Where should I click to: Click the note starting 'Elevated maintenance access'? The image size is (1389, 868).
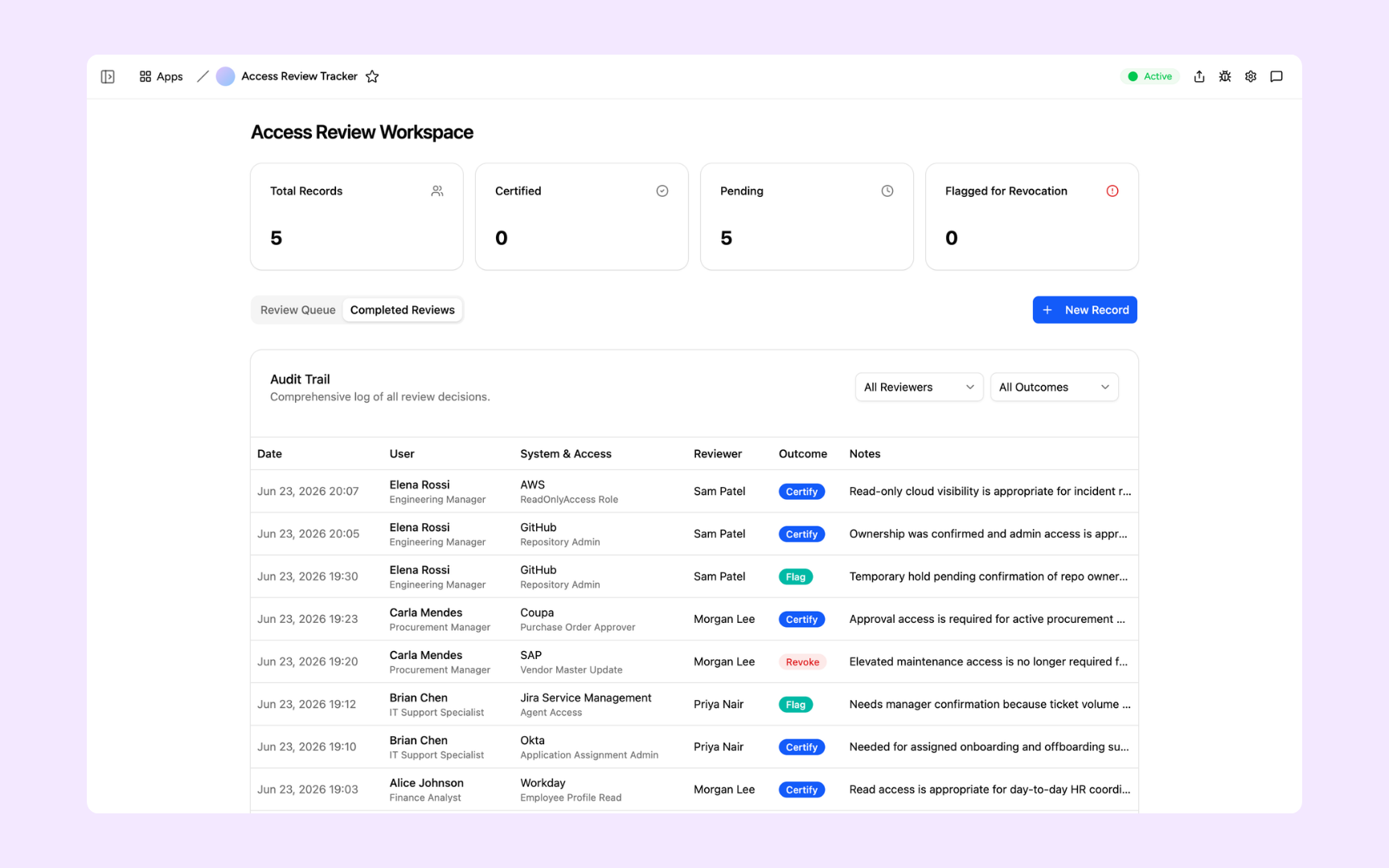[x=989, y=662]
